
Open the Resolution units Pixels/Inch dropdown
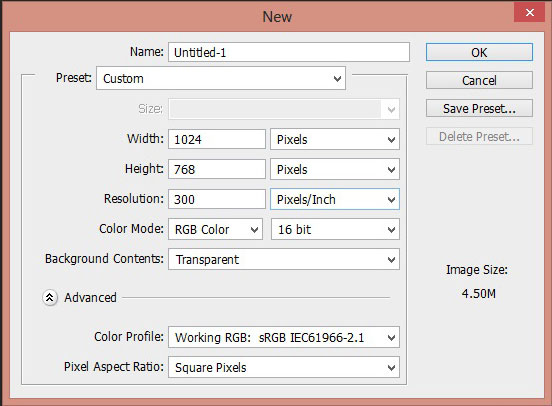tap(335, 199)
